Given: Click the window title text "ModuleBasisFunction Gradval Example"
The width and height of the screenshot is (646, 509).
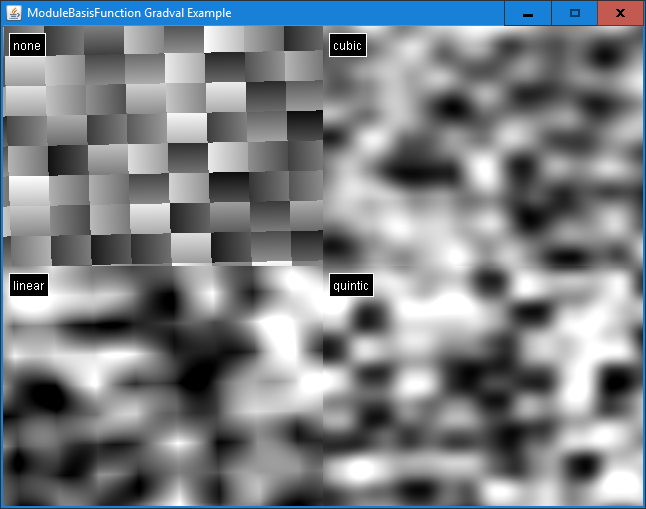Looking at the screenshot, I should point(129,13).
